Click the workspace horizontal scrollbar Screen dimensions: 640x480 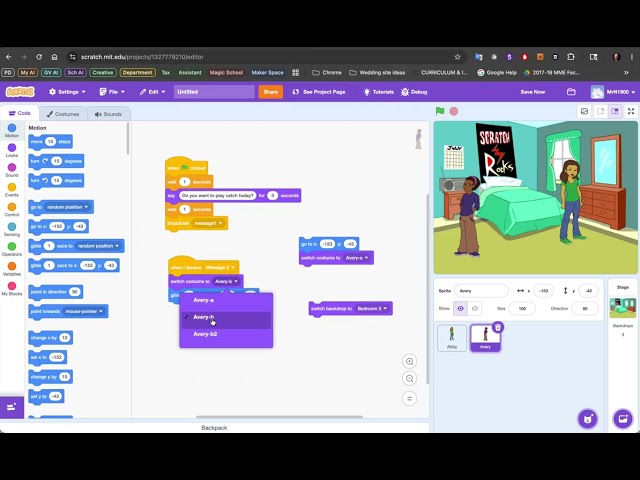(279, 417)
